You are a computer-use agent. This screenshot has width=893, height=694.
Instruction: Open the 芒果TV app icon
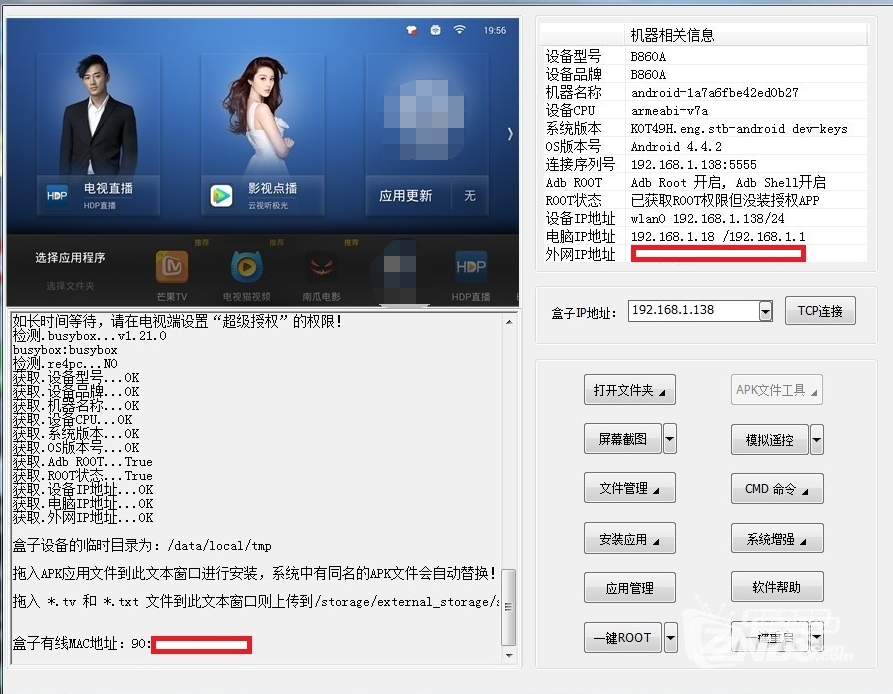pos(172,267)
